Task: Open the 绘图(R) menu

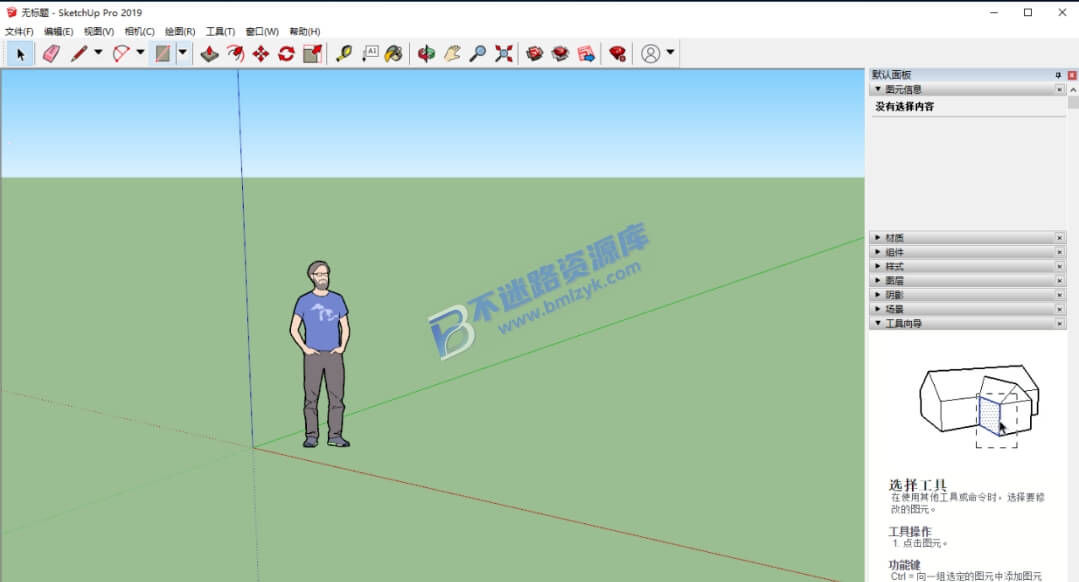Action: tap(180, 32)
